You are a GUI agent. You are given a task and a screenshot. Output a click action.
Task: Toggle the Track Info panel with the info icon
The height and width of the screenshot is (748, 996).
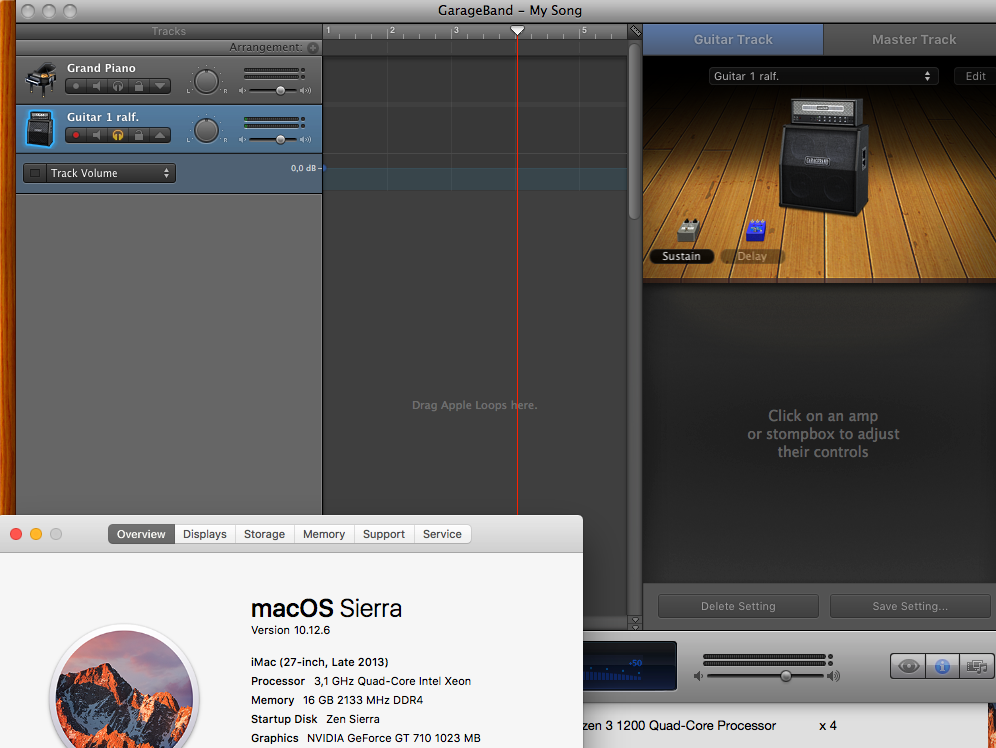click(x=942, y=666)
